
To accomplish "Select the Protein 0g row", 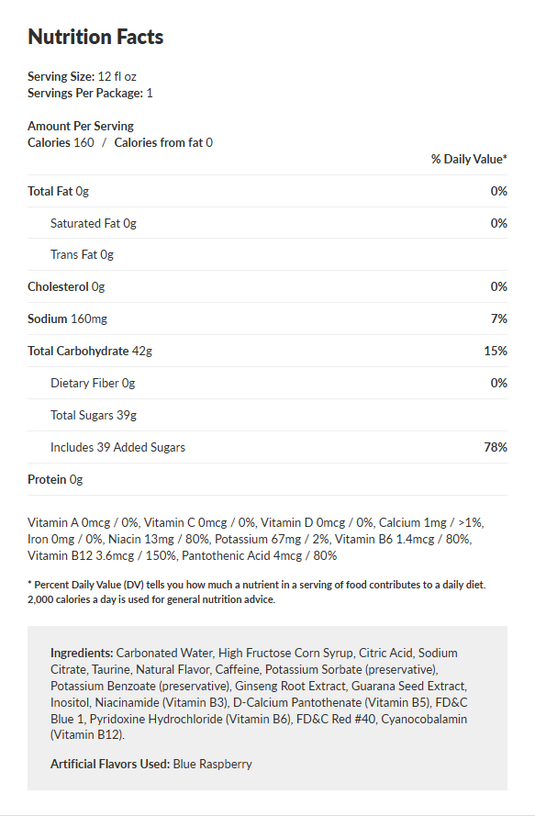I will coord(268,479).
